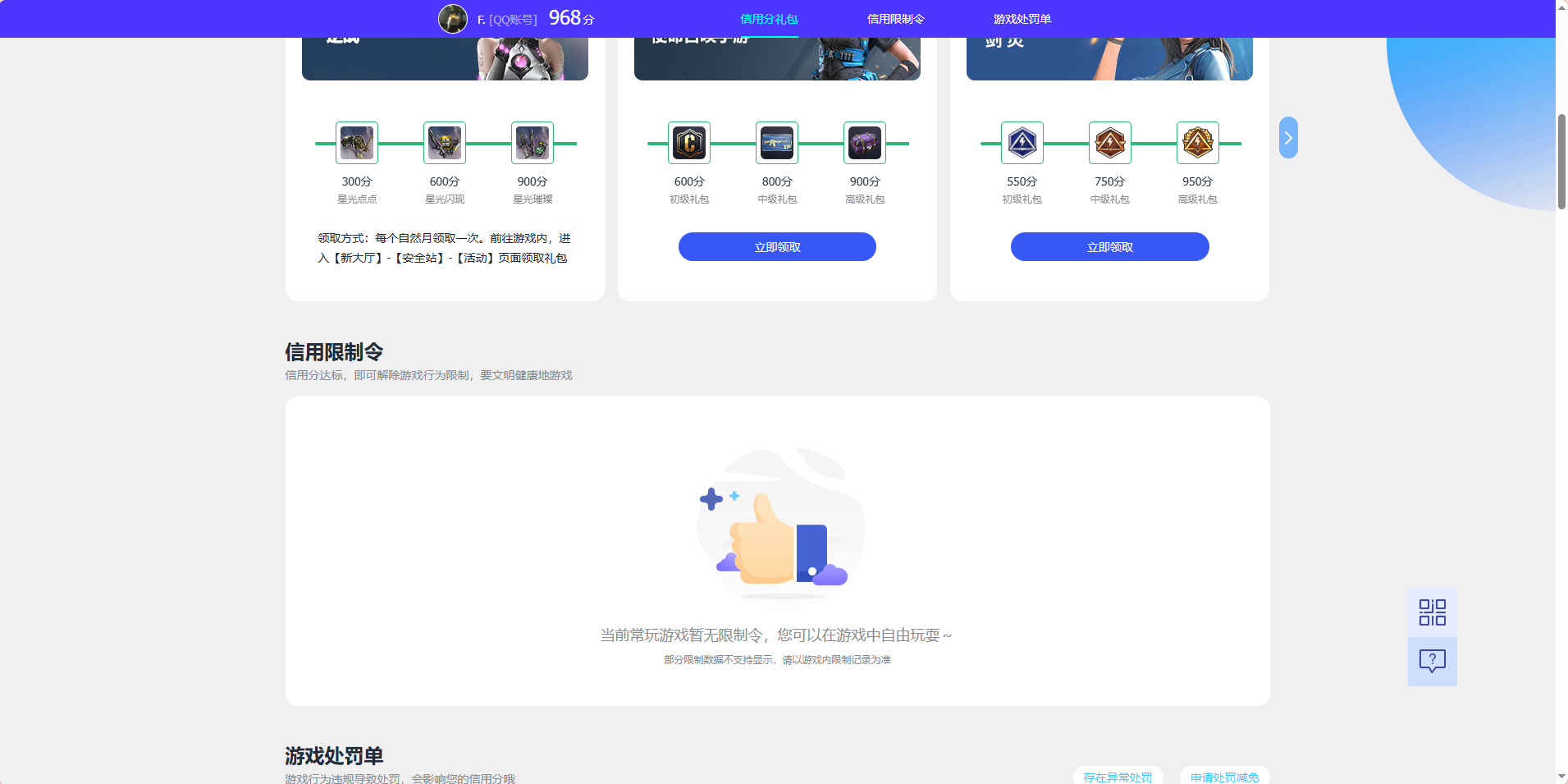Select the 900分 星光璀璨 reward icon
The height and width of the screenshot is (784, 1568).
tap(532, 143)
